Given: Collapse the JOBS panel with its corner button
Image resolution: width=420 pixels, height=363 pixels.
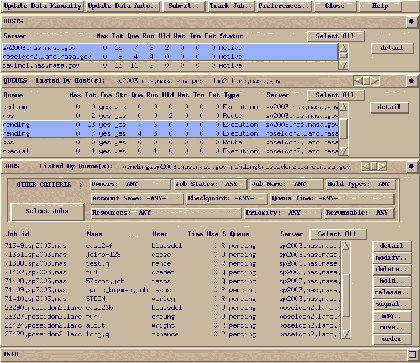Looking at the screenshot, I should click(x=412, y=166).
